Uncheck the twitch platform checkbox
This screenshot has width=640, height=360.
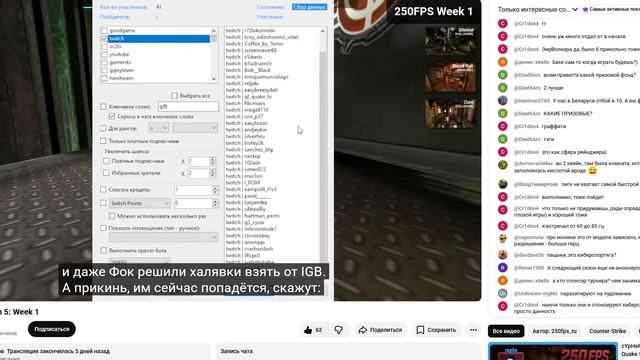[104, 38]
